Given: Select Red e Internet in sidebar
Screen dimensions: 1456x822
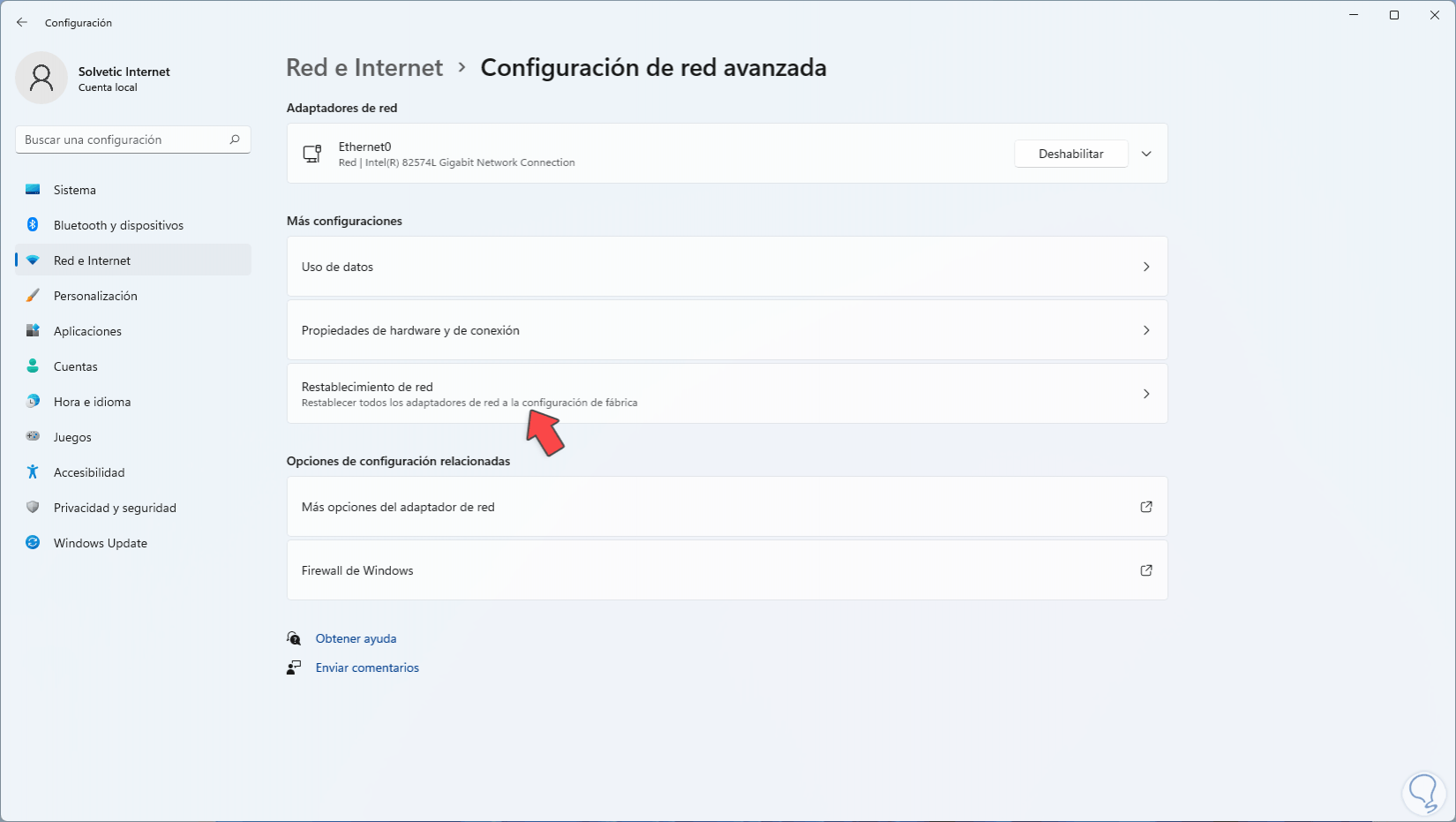Looking at the screenshot, I should [133, 260].
